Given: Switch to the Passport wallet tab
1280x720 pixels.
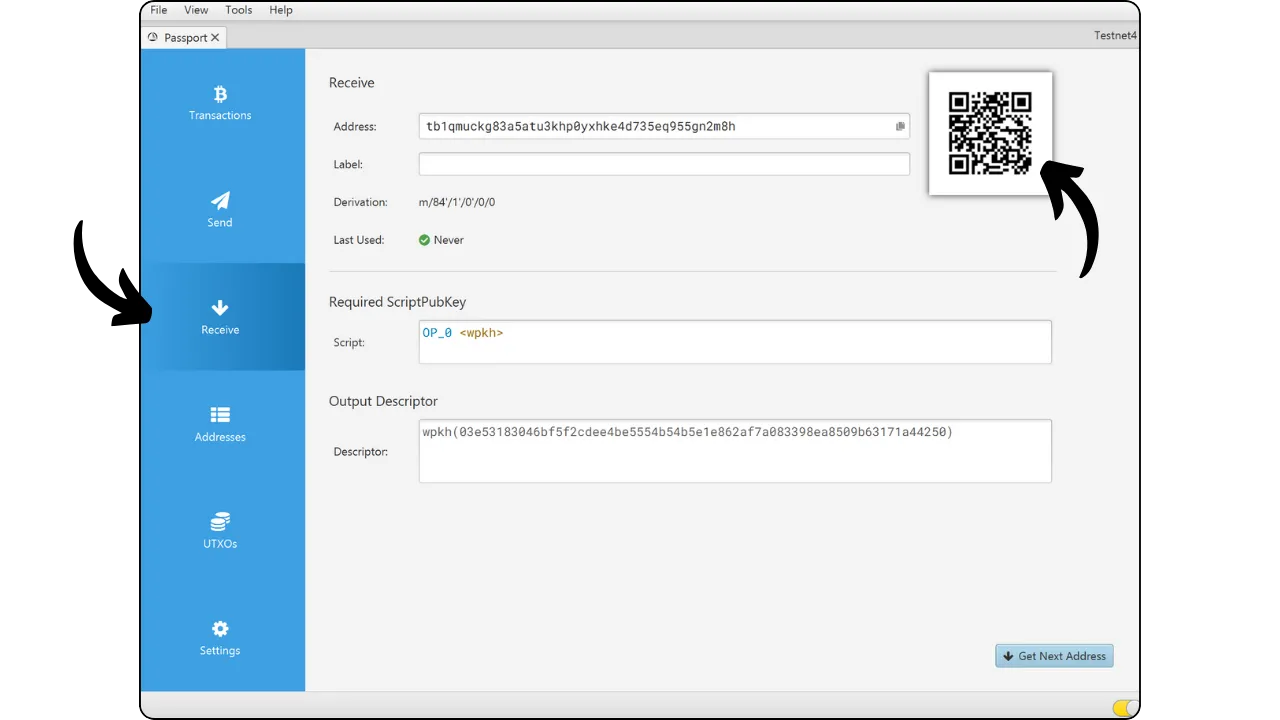Looking at the screenshot, I should click(x=180, y=38).
